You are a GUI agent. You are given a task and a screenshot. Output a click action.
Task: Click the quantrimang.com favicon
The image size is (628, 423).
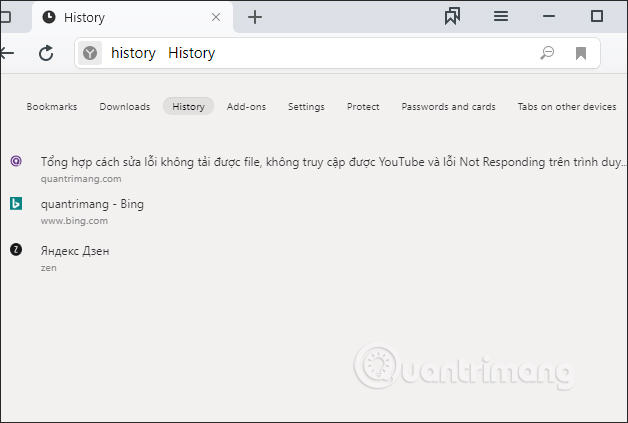coord(16,161)
